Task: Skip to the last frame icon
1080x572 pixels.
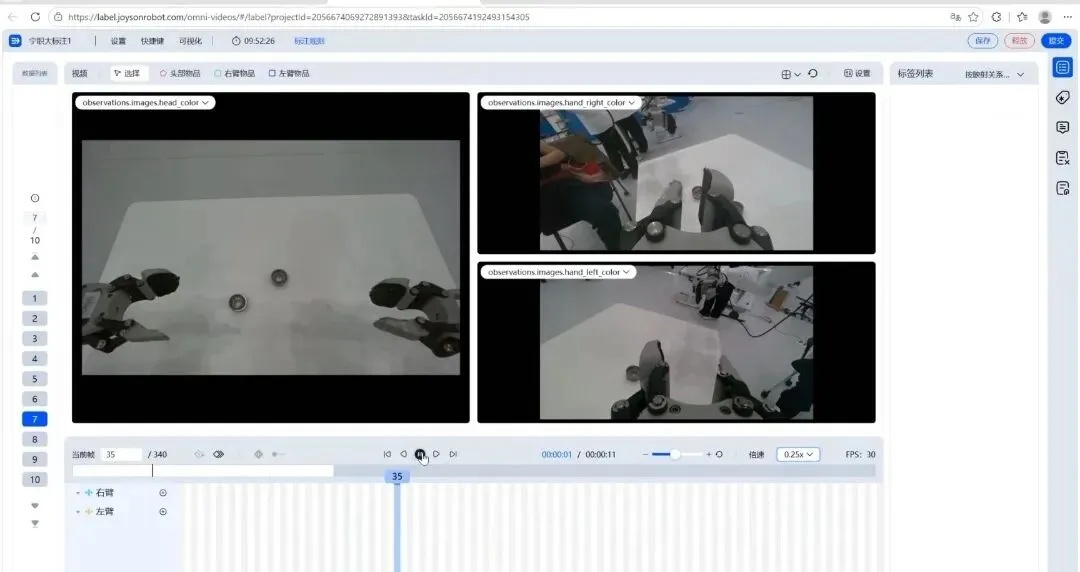Action: coord(453,454)
